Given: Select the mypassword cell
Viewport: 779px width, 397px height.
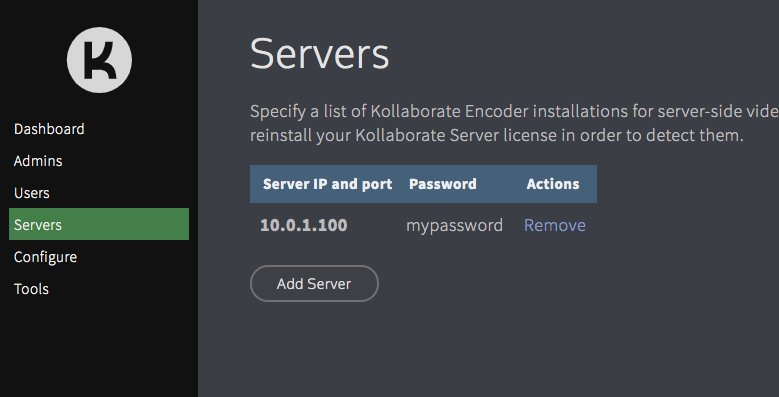Looking at the screenshot, I should pyautogui.click(x=454, y=226).
